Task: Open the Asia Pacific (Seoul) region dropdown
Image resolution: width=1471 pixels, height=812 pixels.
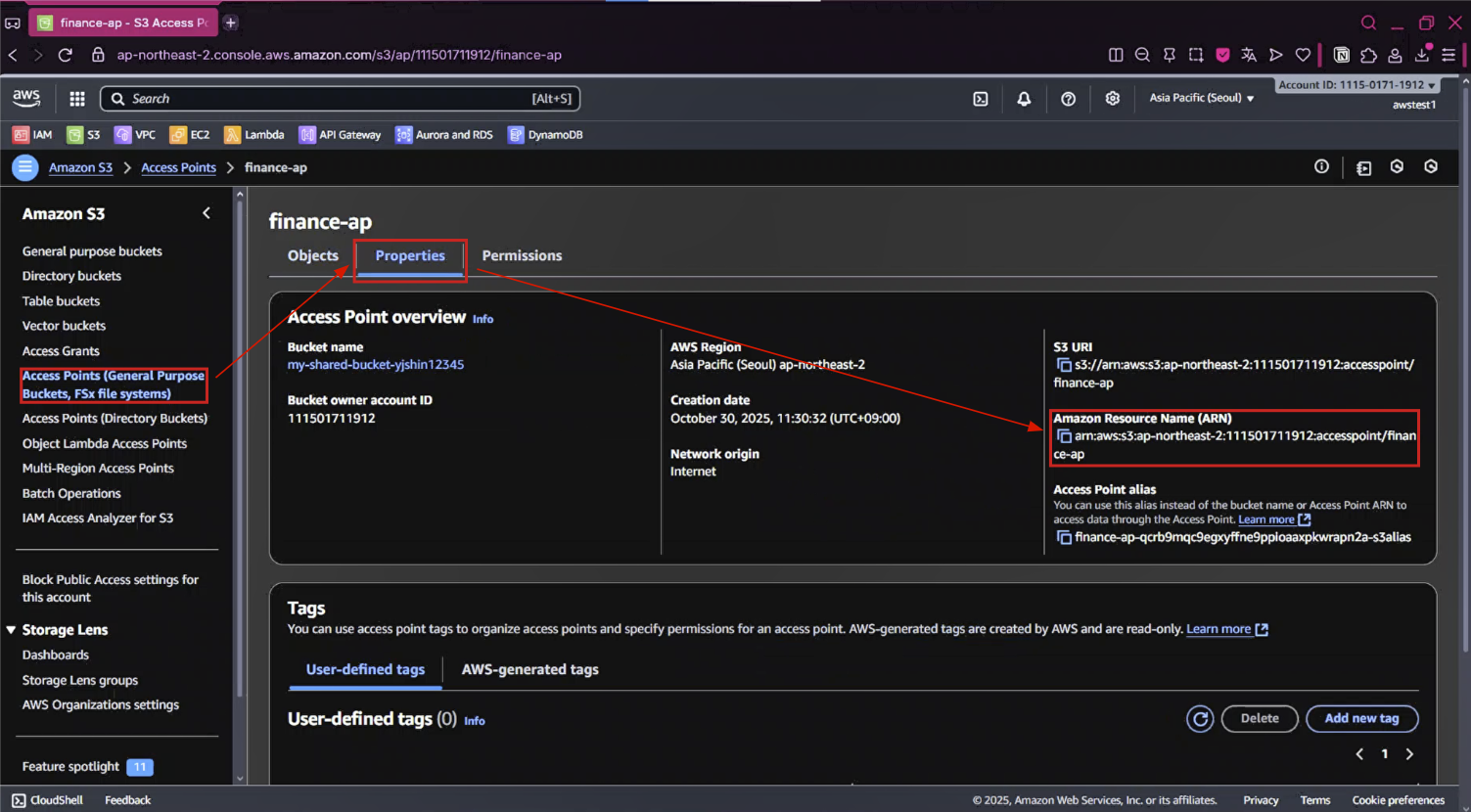Action: 1201,98
